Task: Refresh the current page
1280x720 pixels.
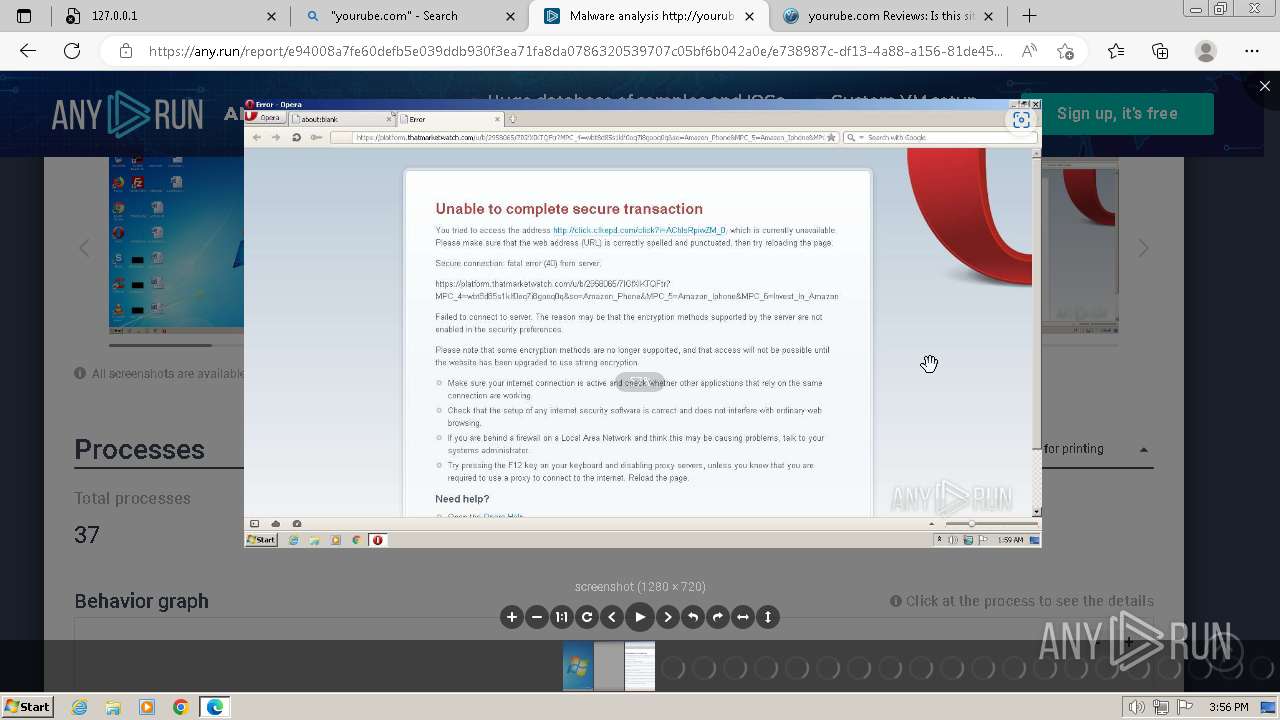Action: (x=72, y=51)
